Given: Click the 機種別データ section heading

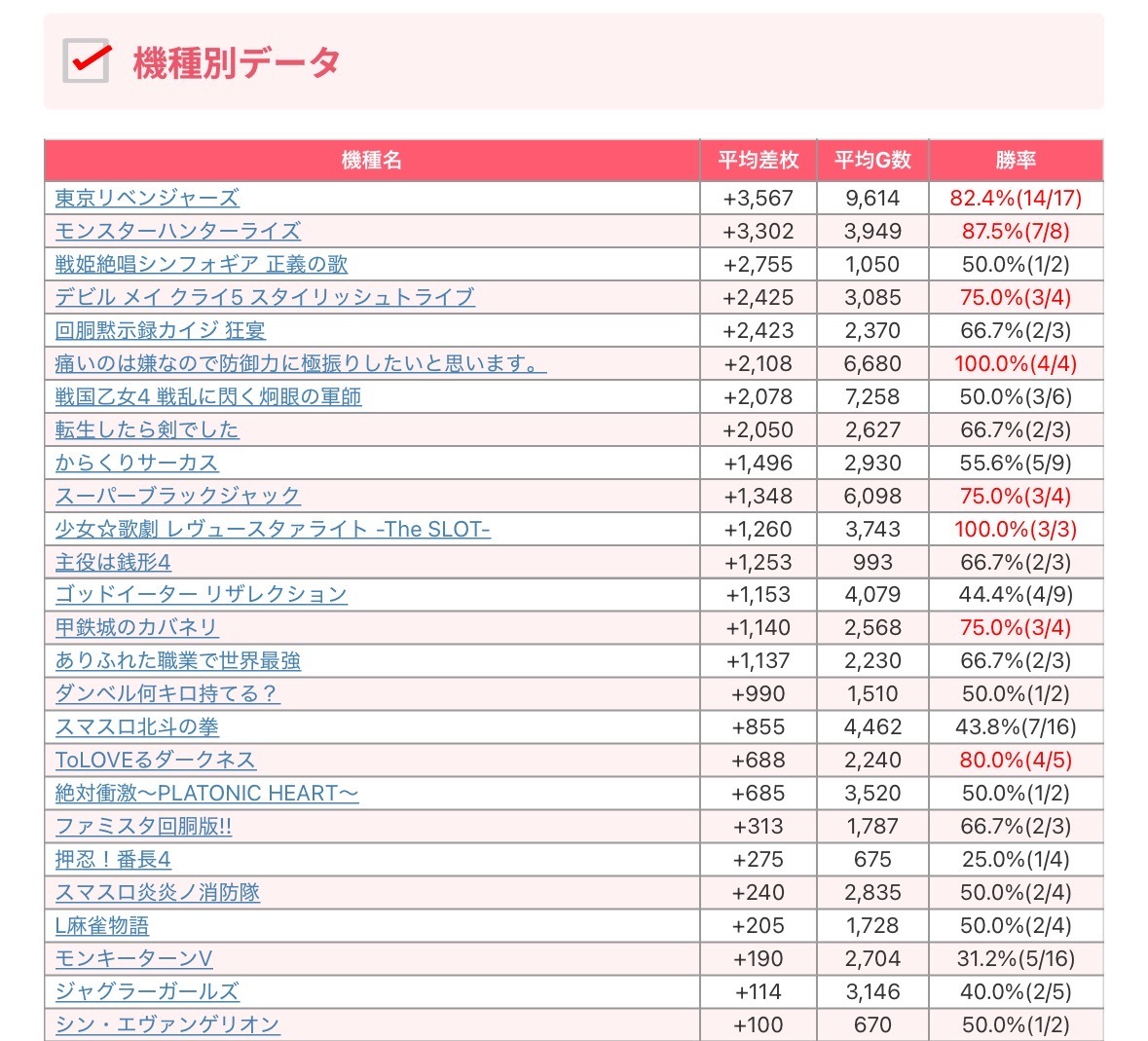Looking at the screenshot, I should pyautogui.click(x=237, y=61).
